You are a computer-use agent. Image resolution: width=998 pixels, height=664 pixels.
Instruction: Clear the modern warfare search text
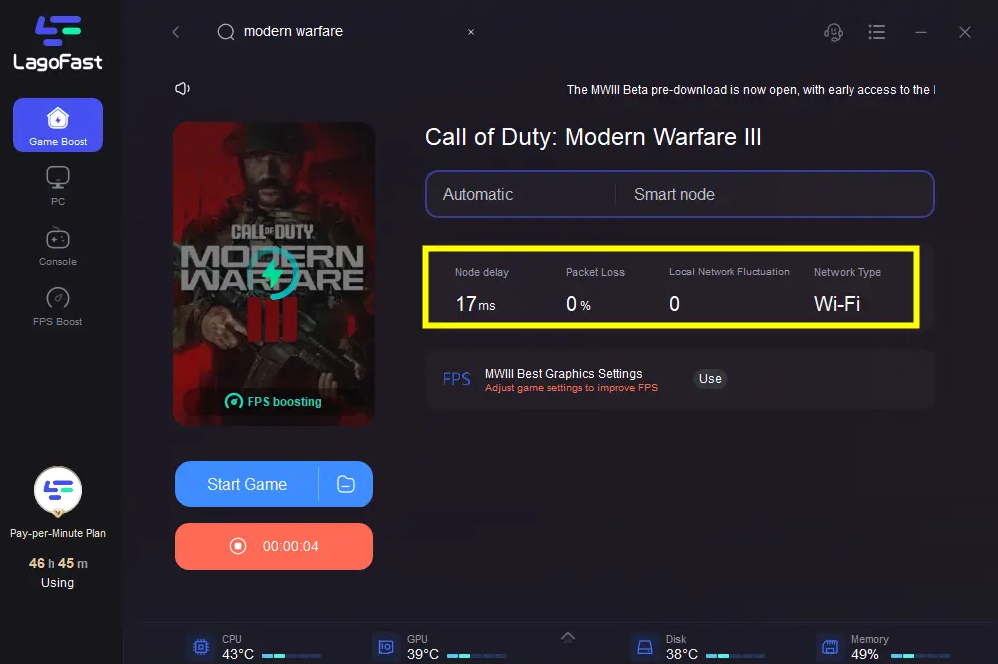point(471,32)
